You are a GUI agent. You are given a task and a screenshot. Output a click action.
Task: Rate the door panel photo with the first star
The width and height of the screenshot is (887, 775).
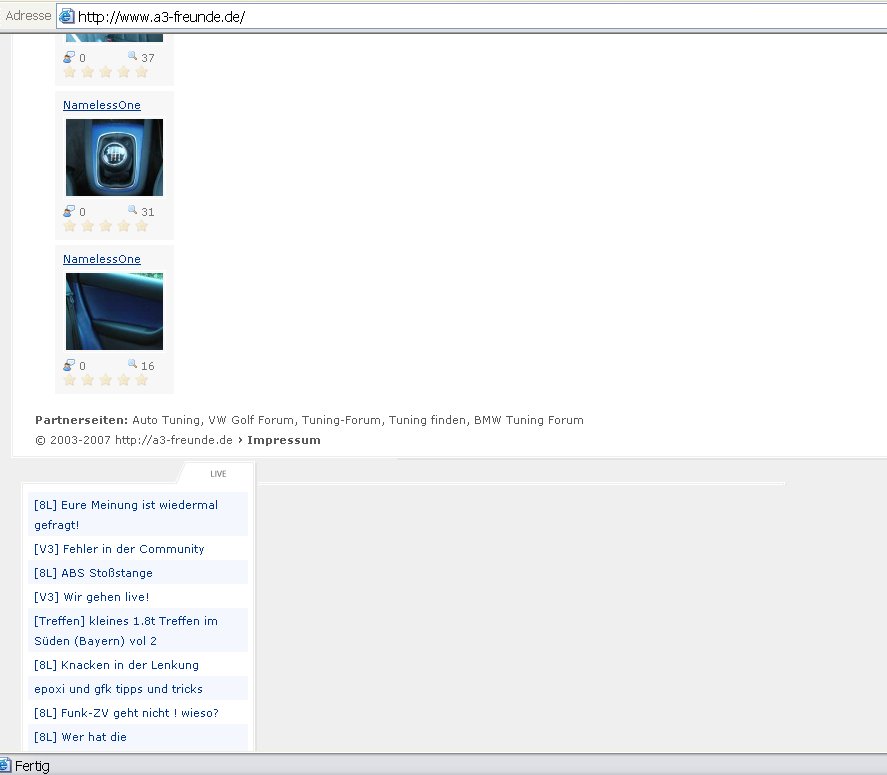pos(70,380)
